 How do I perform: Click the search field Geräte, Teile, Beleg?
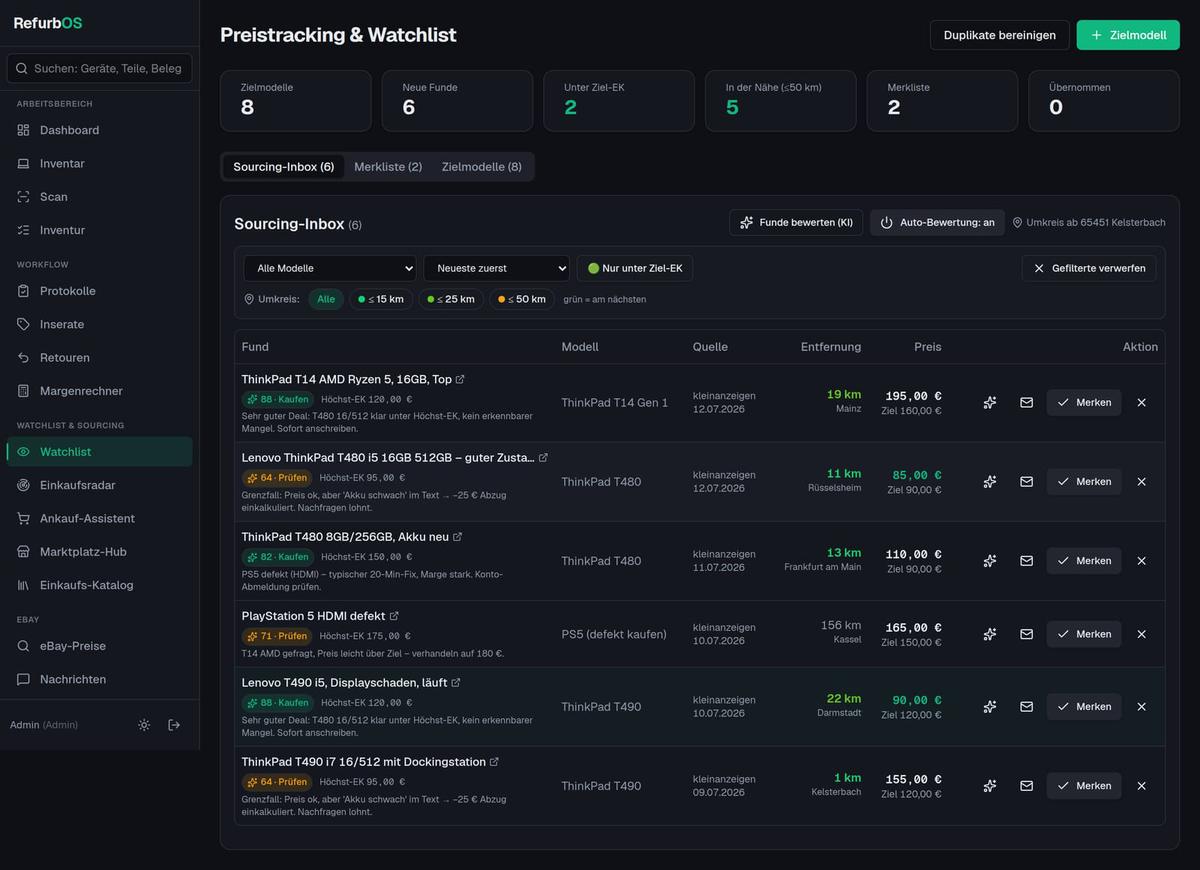(100, 68)
